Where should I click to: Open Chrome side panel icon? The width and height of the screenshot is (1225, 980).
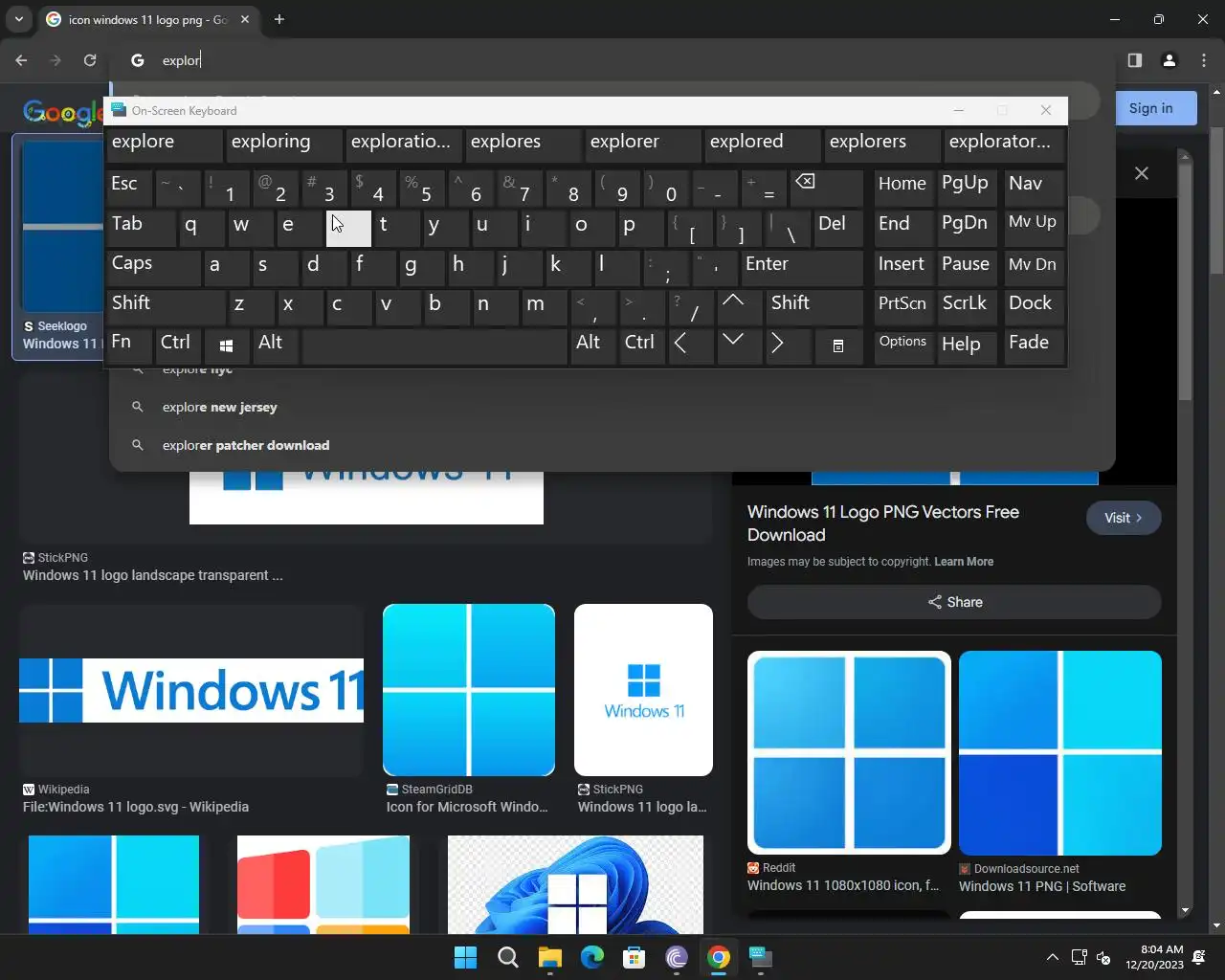tap(1134, 60)
